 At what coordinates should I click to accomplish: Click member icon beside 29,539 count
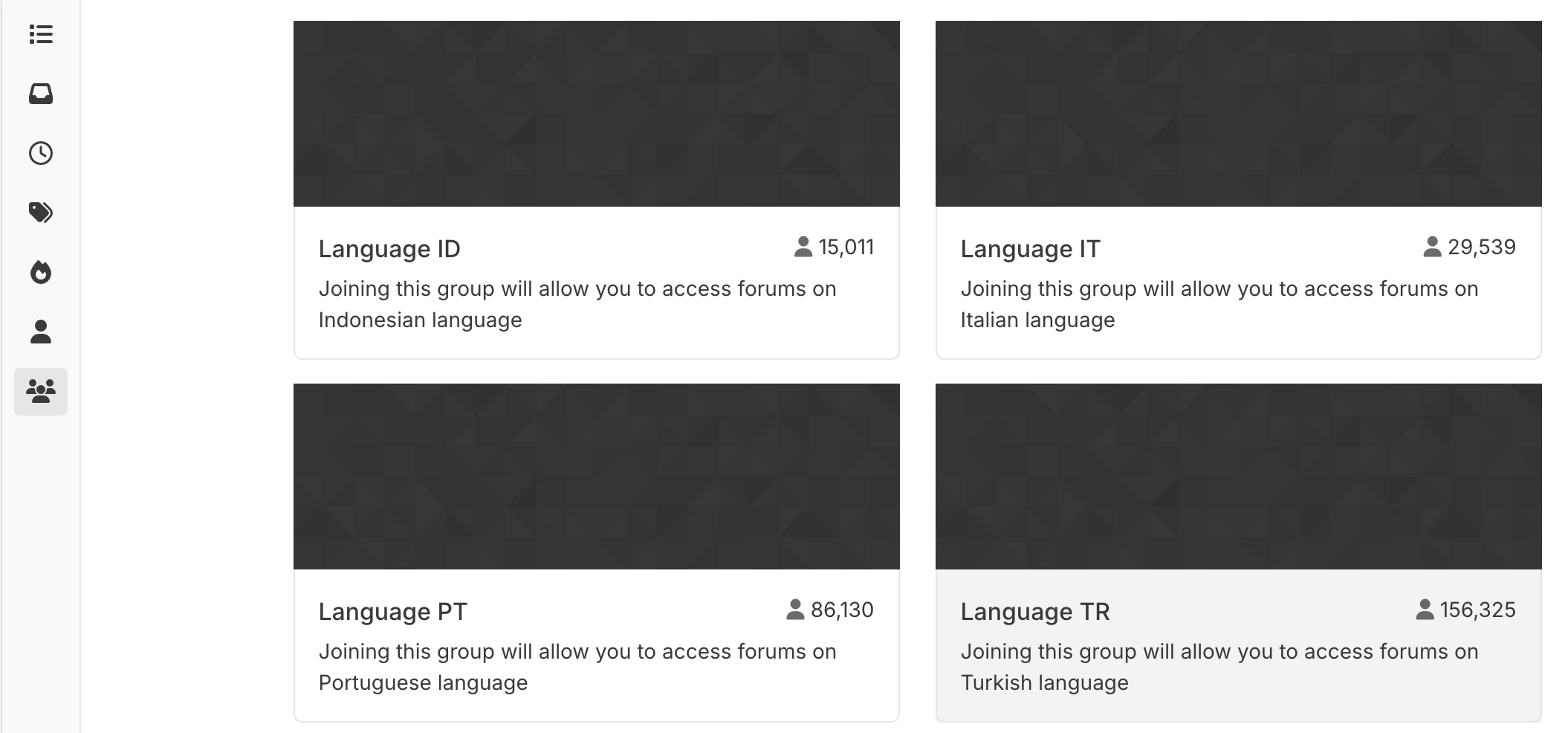(1432, 247)
